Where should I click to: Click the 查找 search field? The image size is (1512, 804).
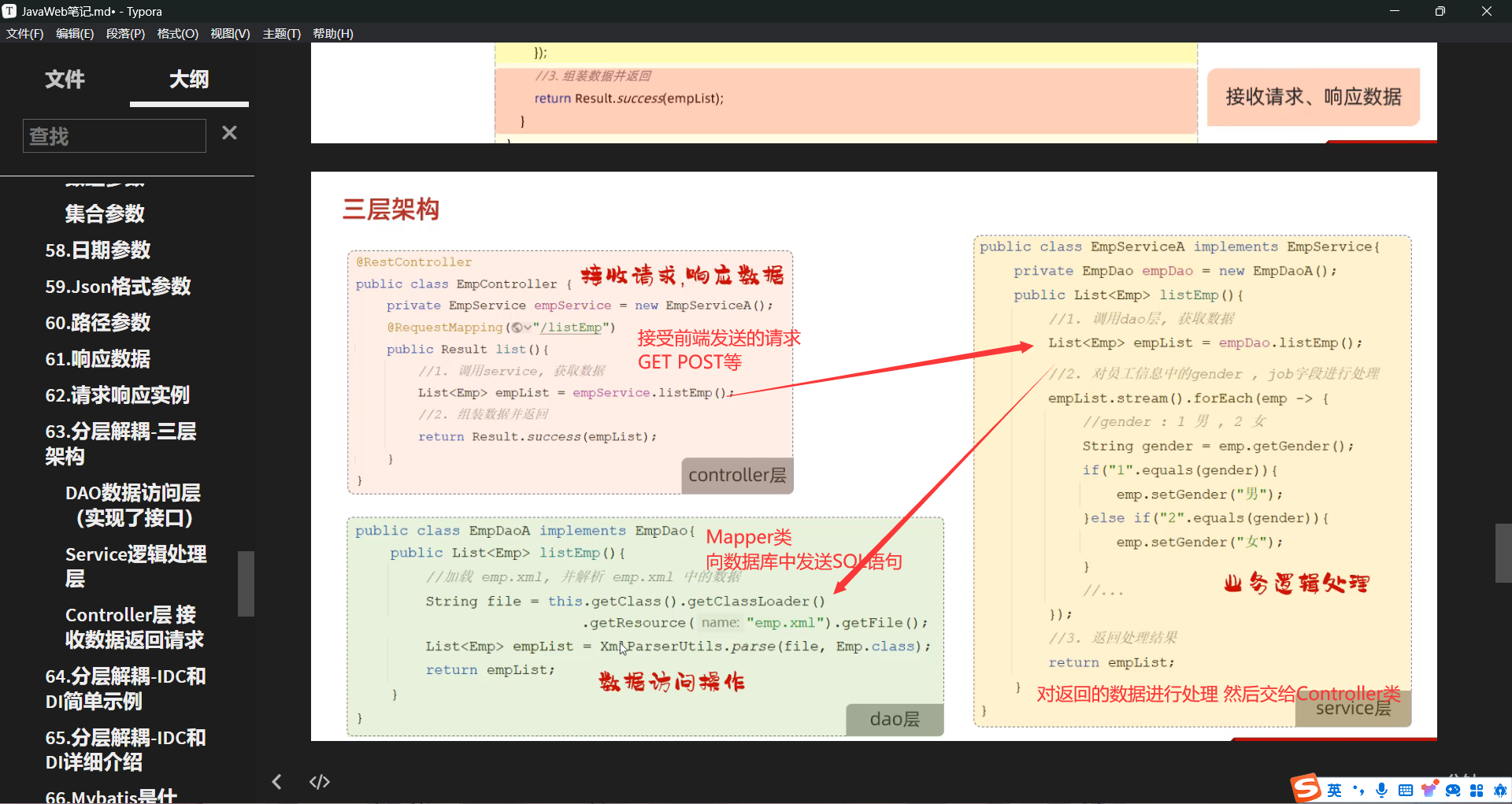coord(114,136)
